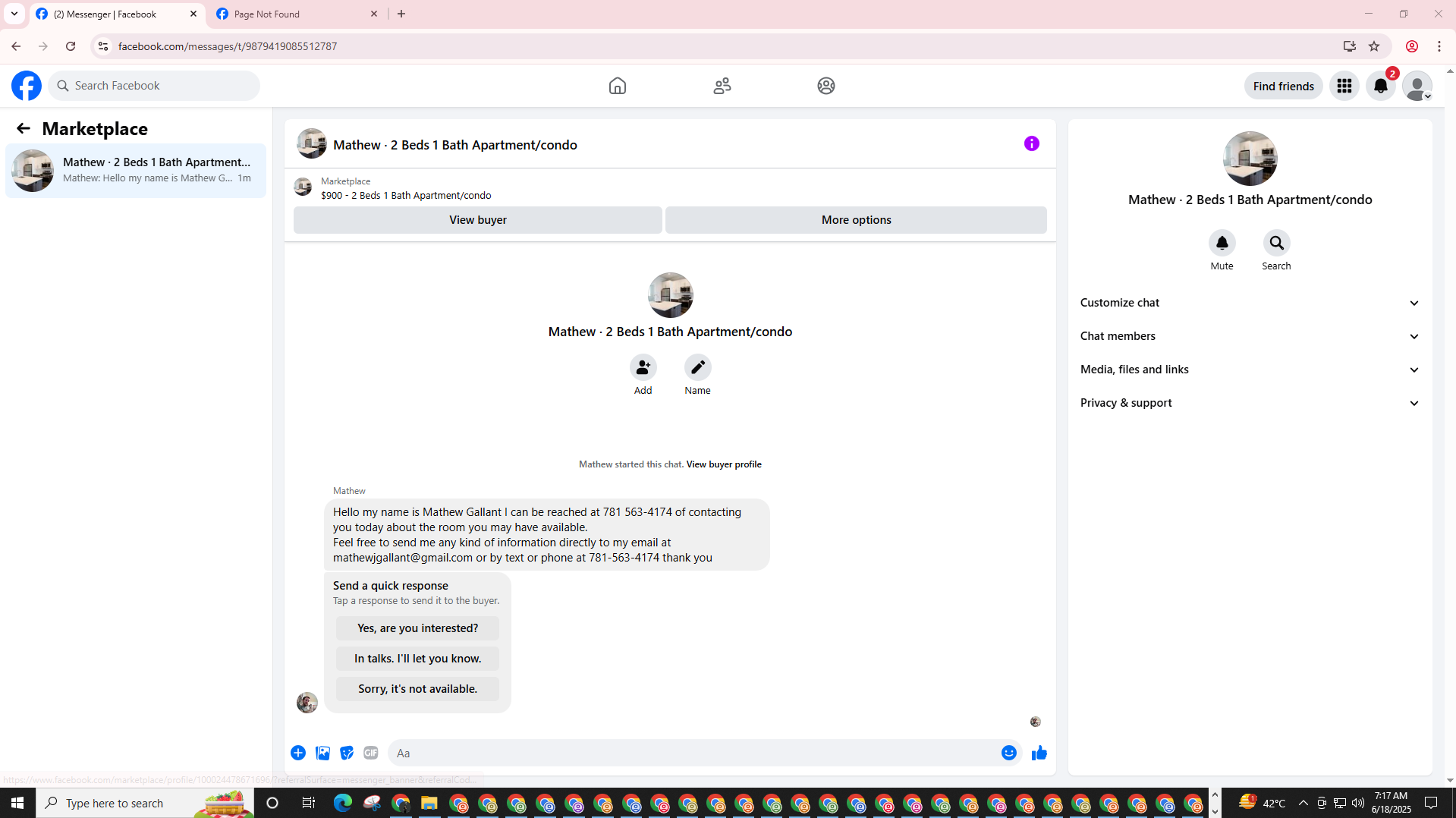
Task: Open the $900 Marketplace listing link
Action: [x=406, y=195]
